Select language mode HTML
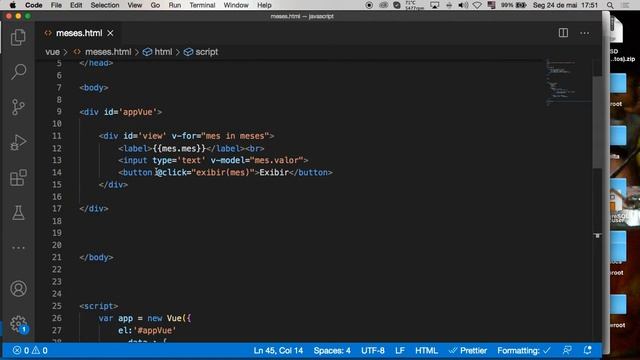This screenshot has width=640, height=360. pyautogui.click(x=426, y=351)
